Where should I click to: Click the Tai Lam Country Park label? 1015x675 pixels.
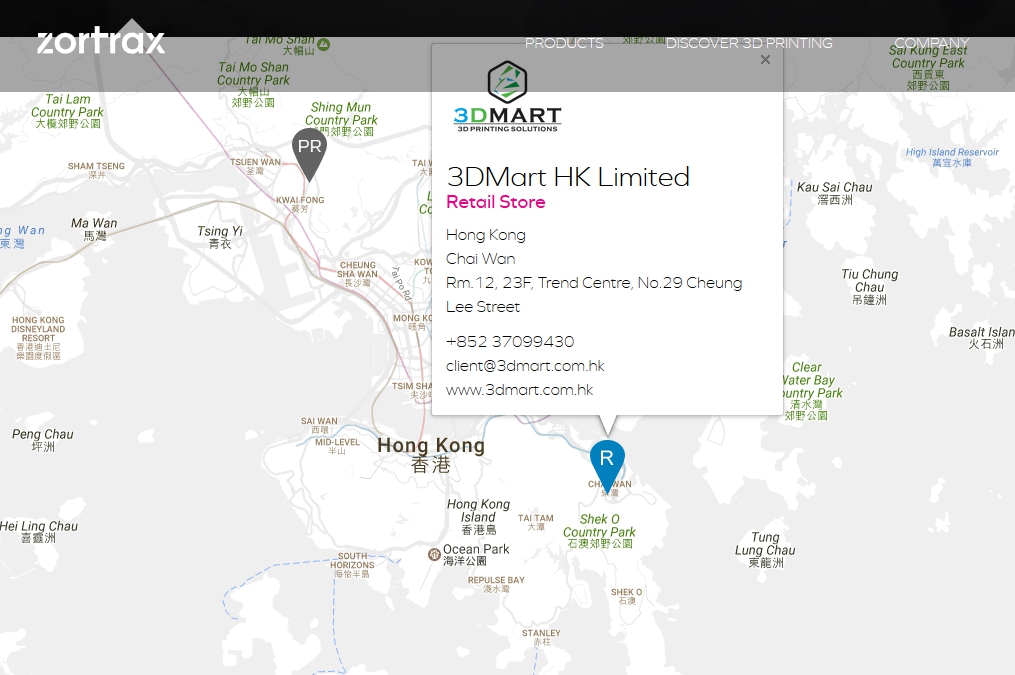(67, 111)
